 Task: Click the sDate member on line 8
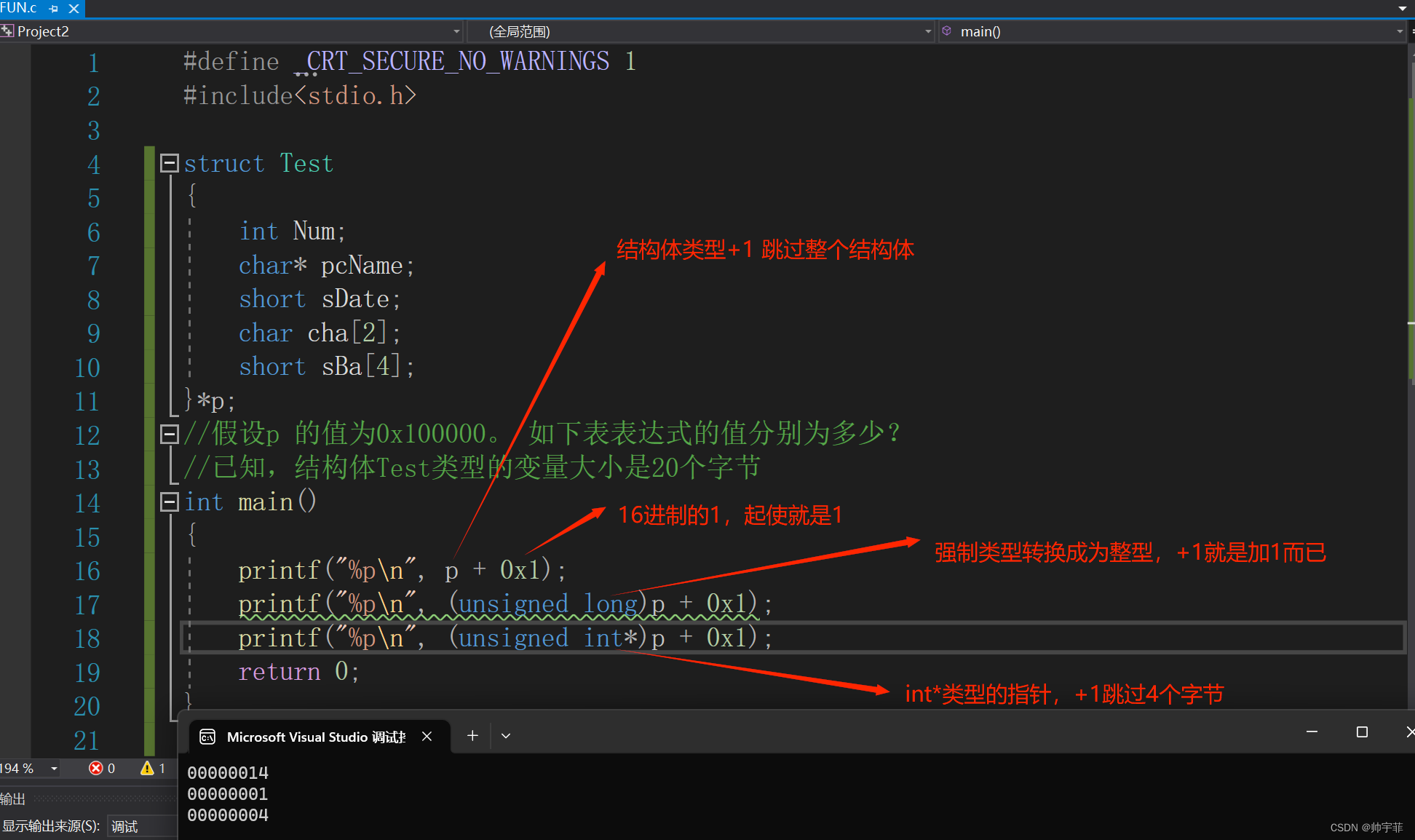click(355, 299)
